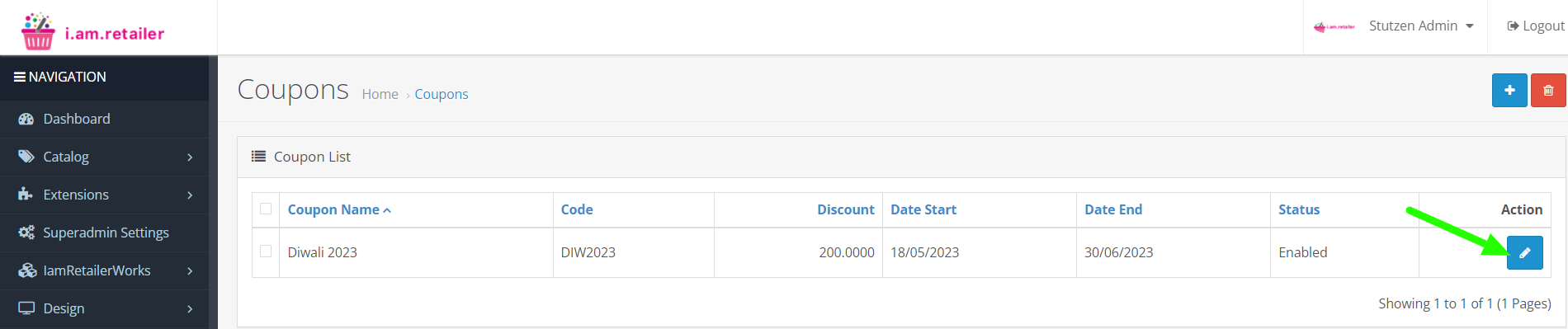Click the i.am.retailer basket logo

(39, 31)
